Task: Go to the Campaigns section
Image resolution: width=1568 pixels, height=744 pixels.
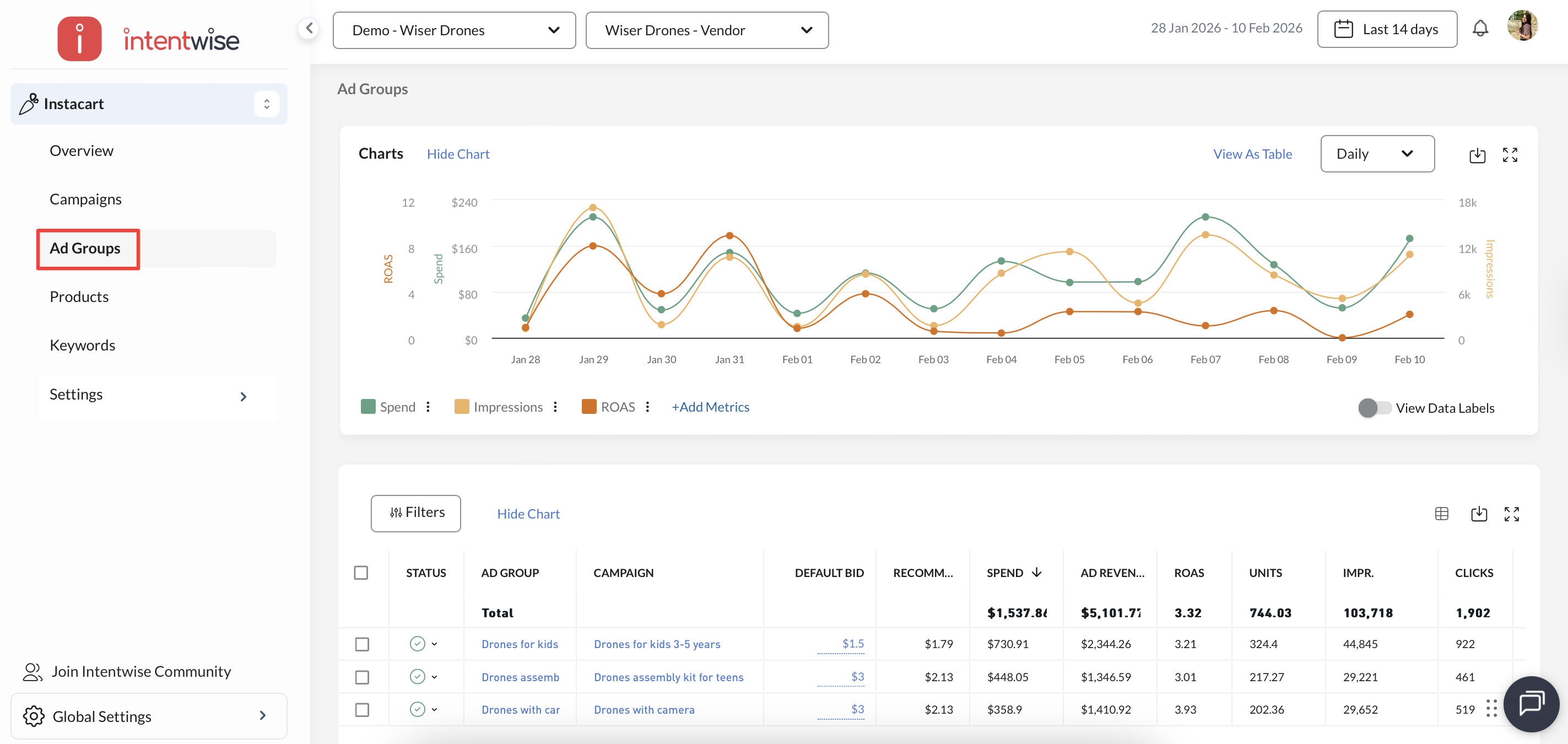Action: pyautogui.click(x=85, y=199)
